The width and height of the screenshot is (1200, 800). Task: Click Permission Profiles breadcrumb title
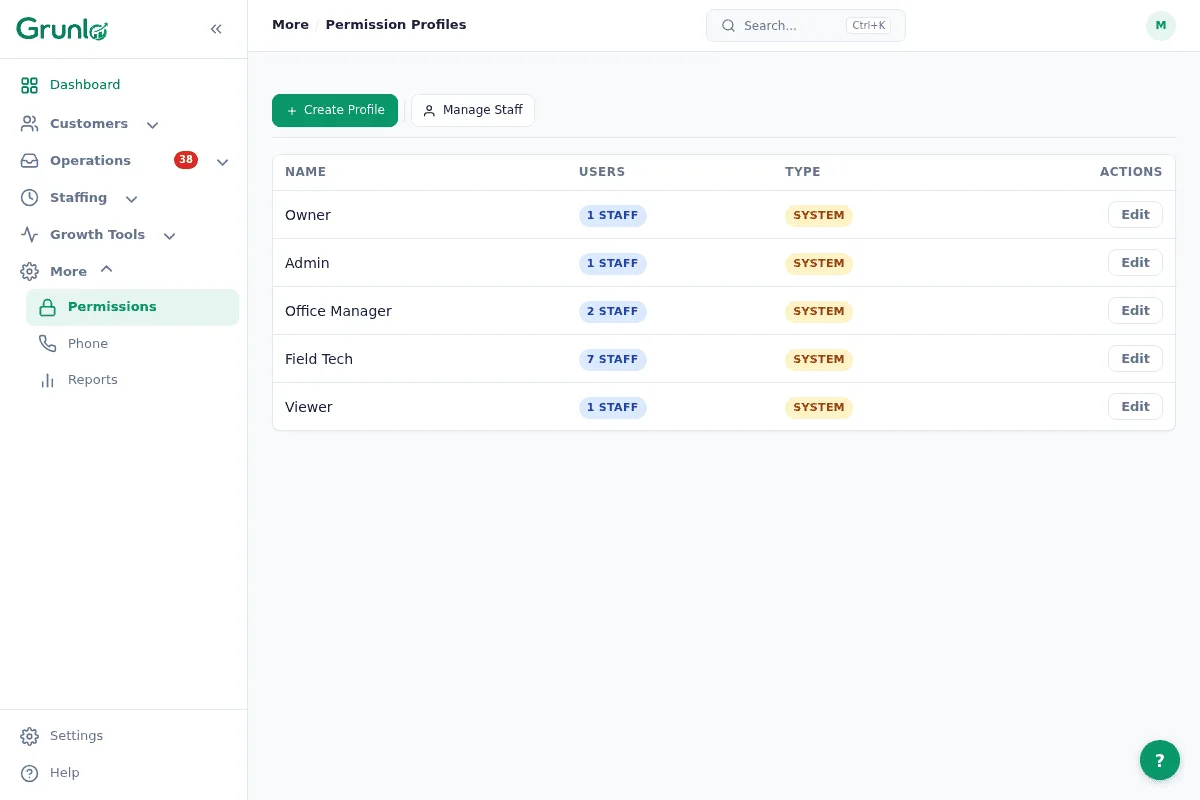396,25
